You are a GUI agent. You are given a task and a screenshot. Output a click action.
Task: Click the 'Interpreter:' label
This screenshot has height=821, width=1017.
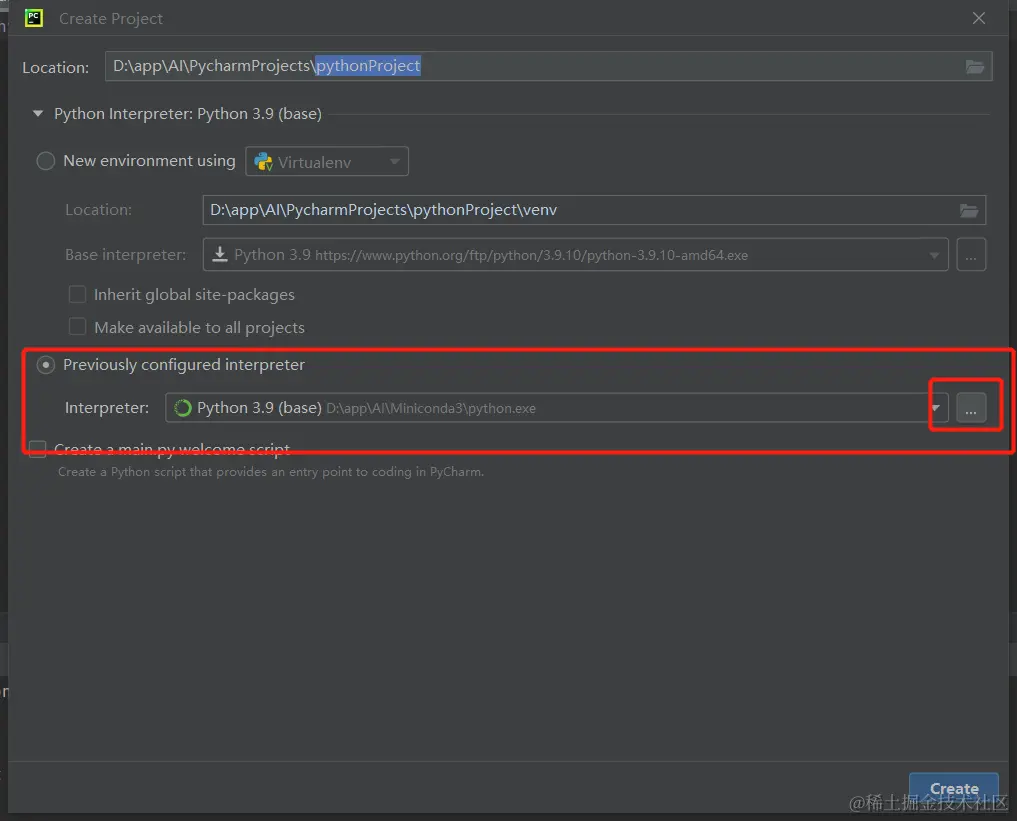pos(107,408)
